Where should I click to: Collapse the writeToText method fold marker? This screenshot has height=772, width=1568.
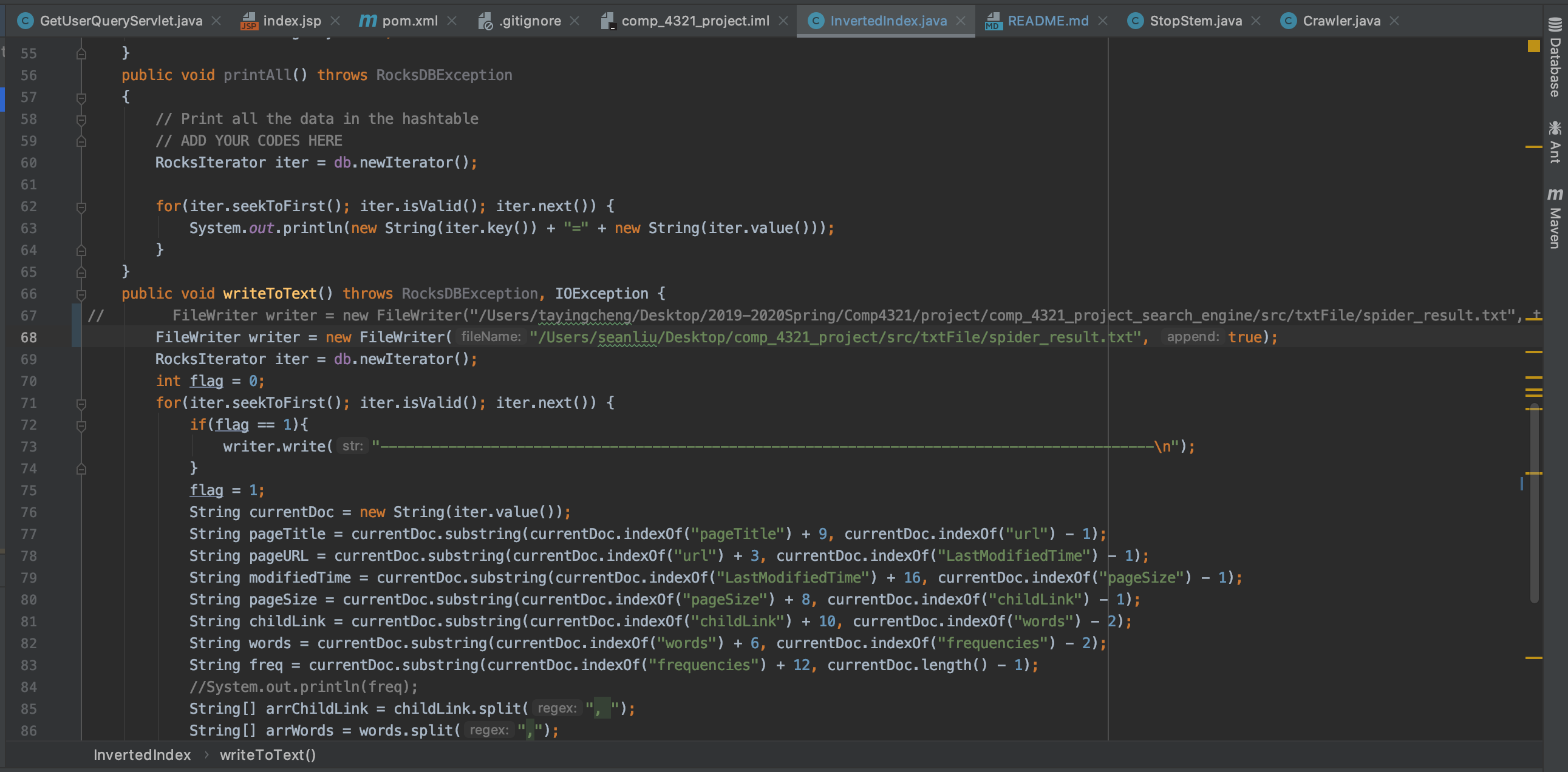coord(81,294)
